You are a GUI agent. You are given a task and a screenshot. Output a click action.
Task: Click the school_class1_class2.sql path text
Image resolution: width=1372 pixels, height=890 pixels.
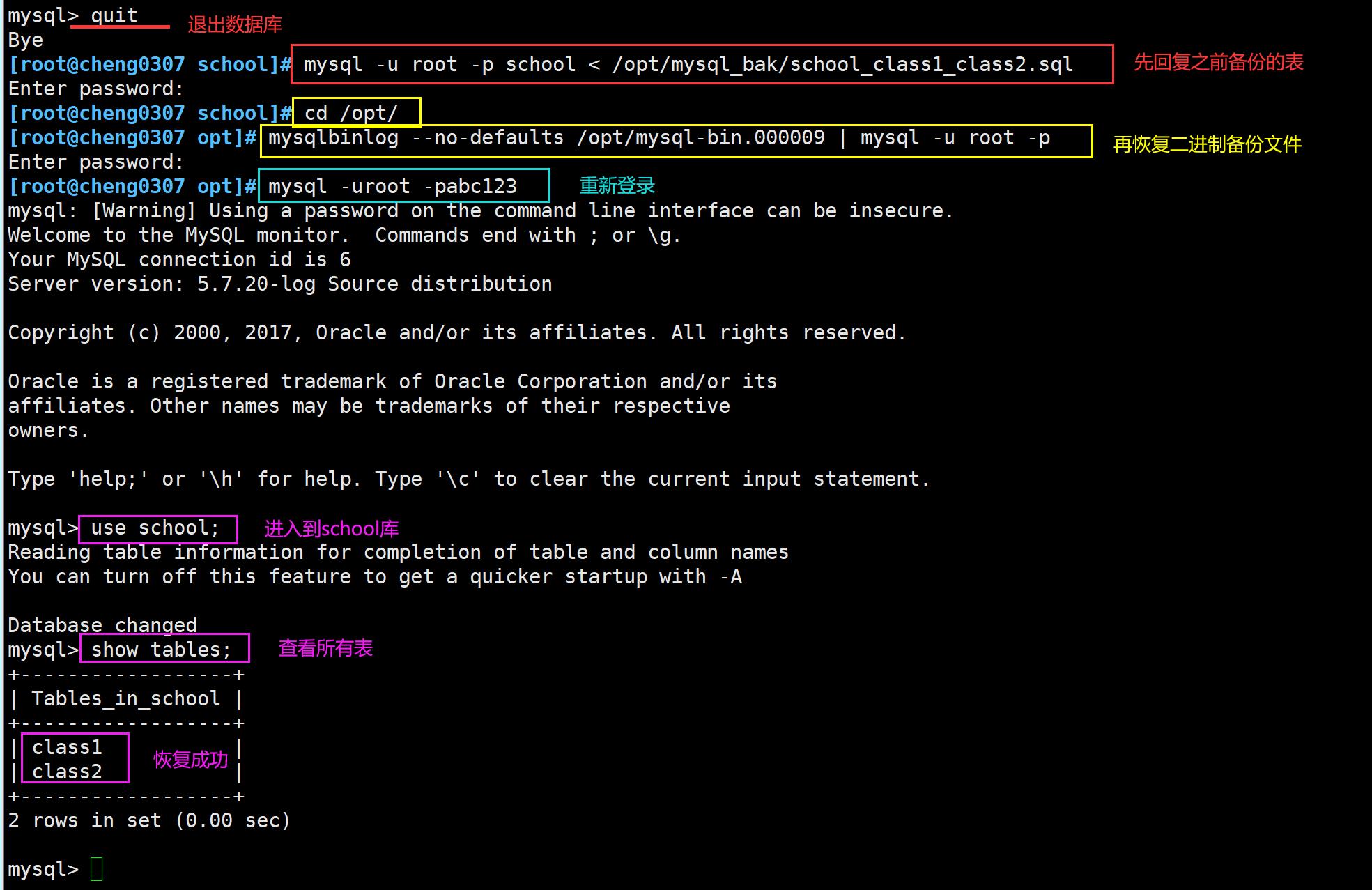coord(842,65)
